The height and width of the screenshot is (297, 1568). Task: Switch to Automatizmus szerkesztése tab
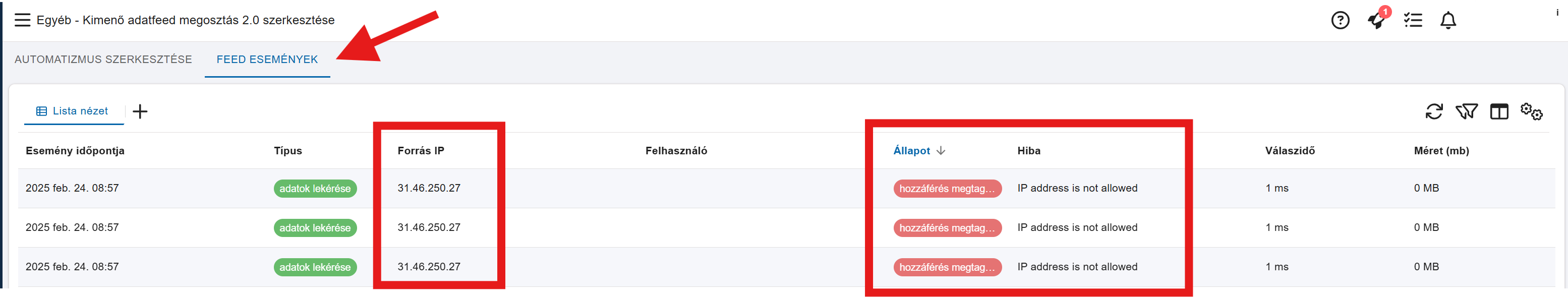pyautogui.click(x=103, y=59)
